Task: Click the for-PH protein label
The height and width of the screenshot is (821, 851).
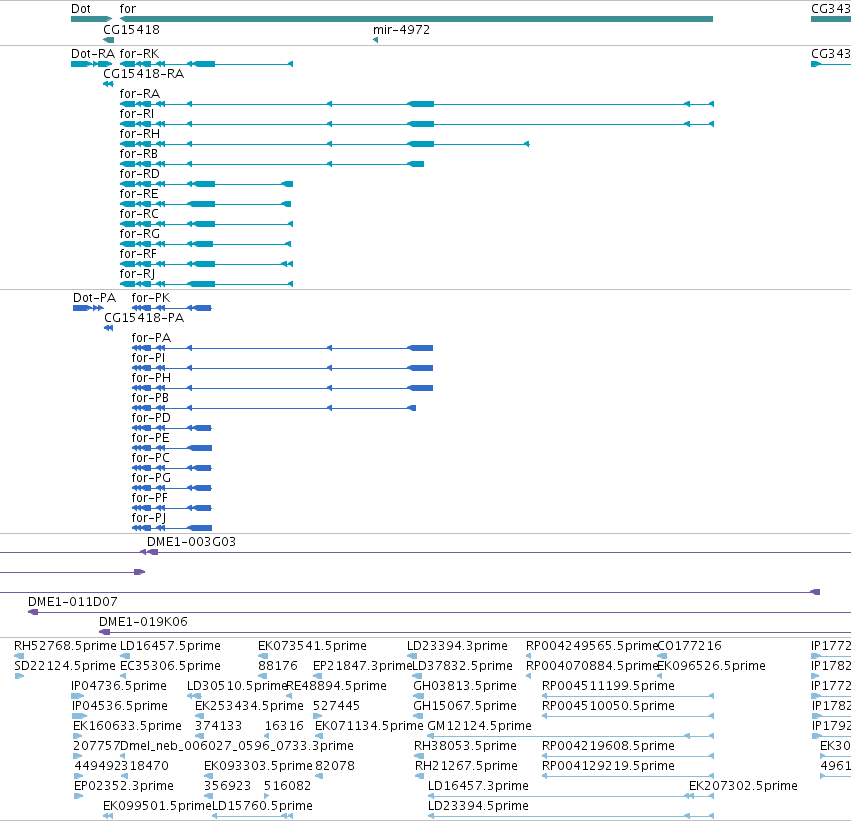Action: pyautogui.click(x=151, y=378)
